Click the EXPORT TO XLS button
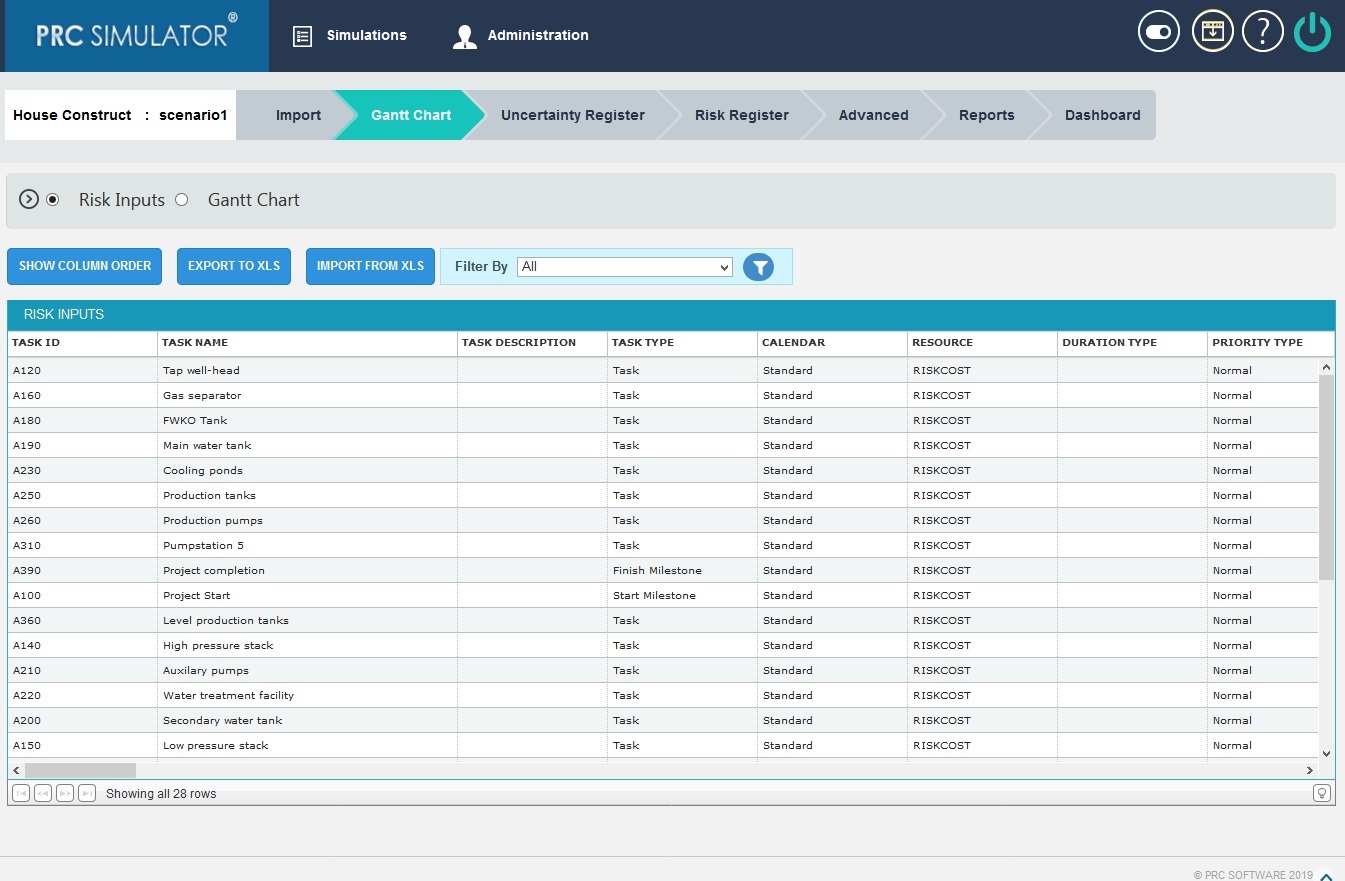 (233, 266)
